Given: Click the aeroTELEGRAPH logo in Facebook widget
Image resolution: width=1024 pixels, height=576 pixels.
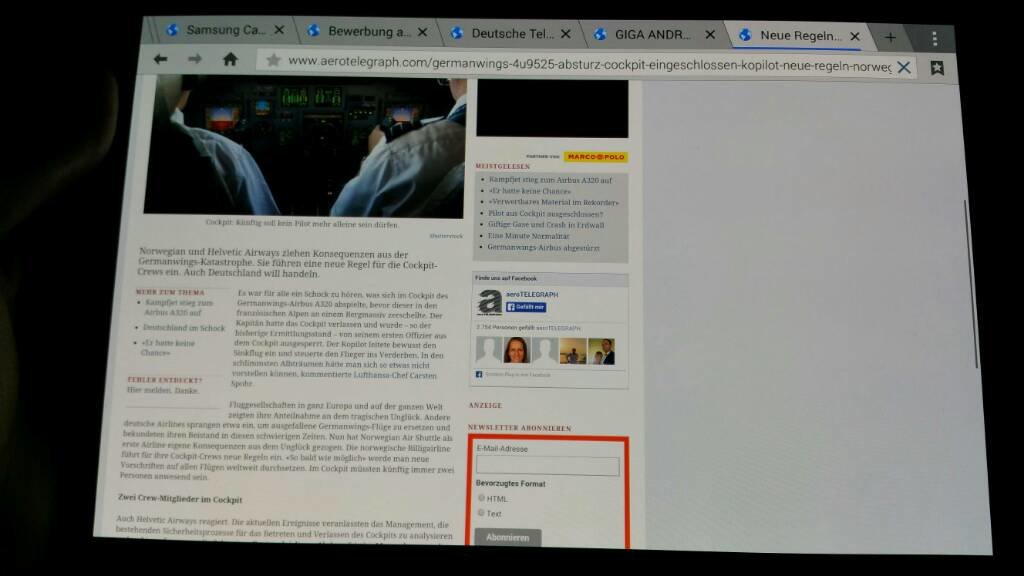Looking at the screenshot, I should tap(490, 302).
